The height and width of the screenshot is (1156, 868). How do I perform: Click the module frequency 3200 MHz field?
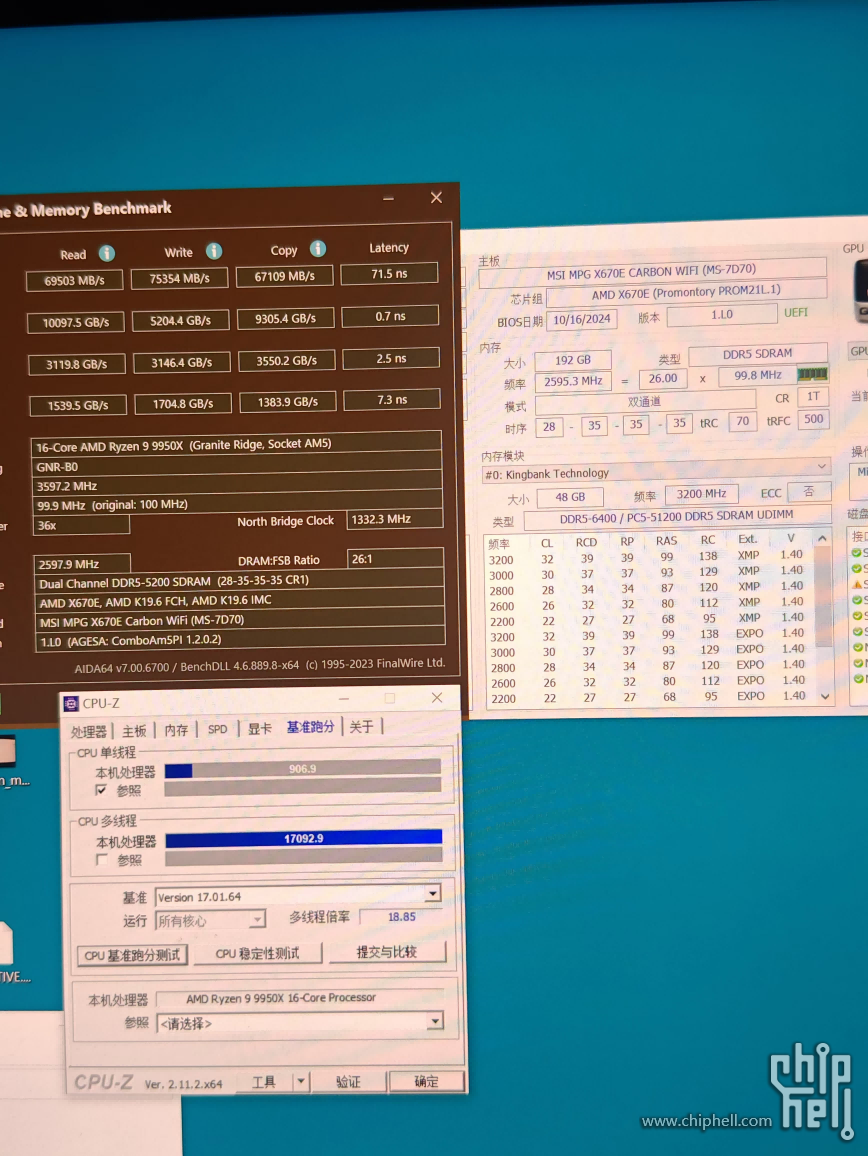tap(701, 494)
